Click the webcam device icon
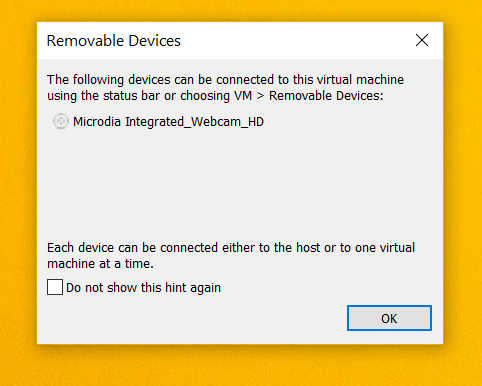 pyautogui.click(x=61, y=121)
